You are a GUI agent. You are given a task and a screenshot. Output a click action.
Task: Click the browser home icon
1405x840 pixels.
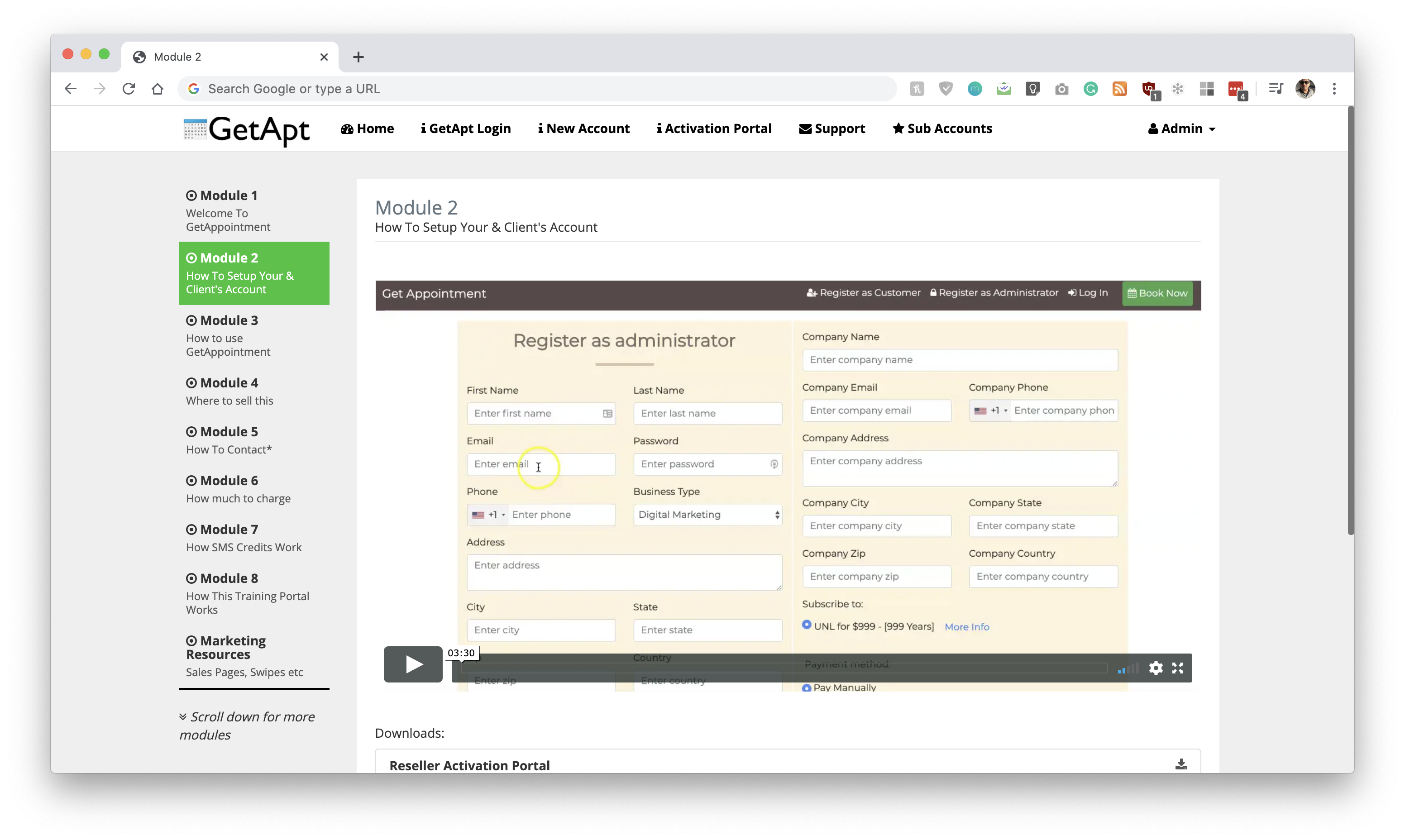[x=158, y=89]
